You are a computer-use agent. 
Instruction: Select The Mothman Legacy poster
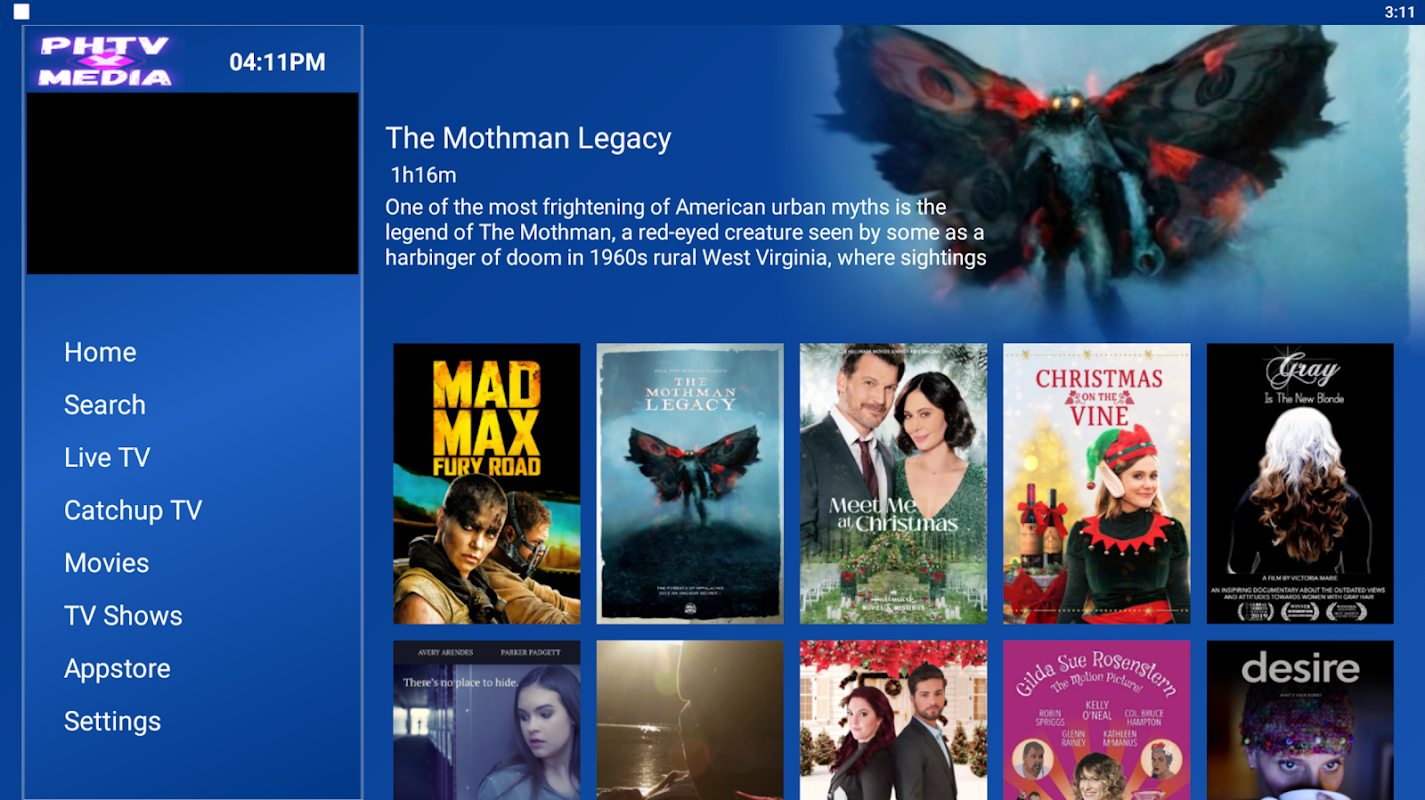pyautogui.click(x=690, y=484)
